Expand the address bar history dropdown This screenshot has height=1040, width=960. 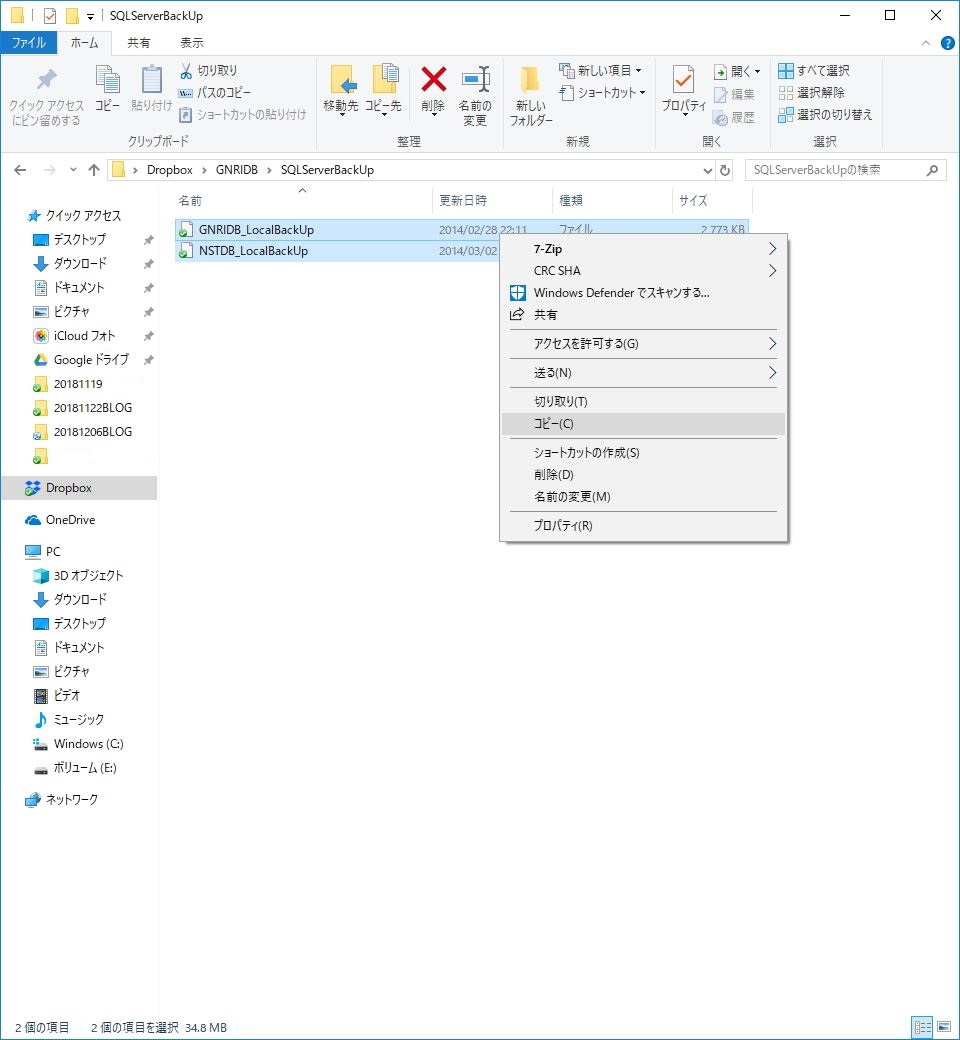(708, 170)
